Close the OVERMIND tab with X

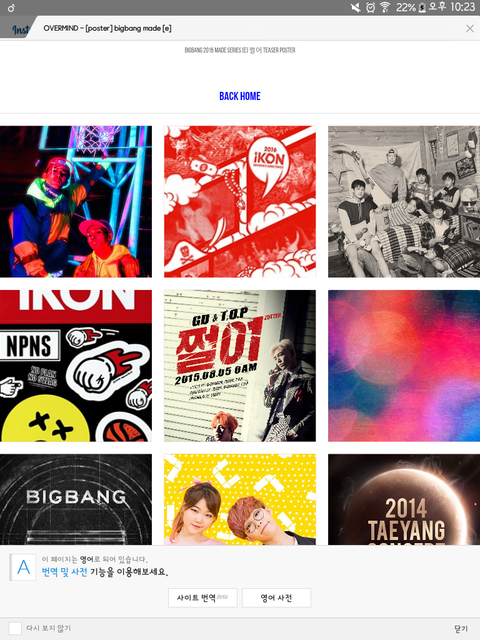pyautogui.click(x=470, y=28)
